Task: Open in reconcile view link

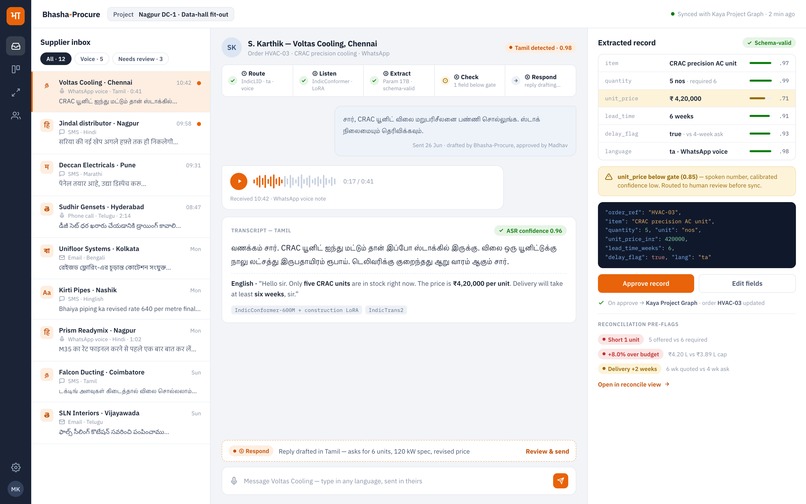Action: point(633,384)
